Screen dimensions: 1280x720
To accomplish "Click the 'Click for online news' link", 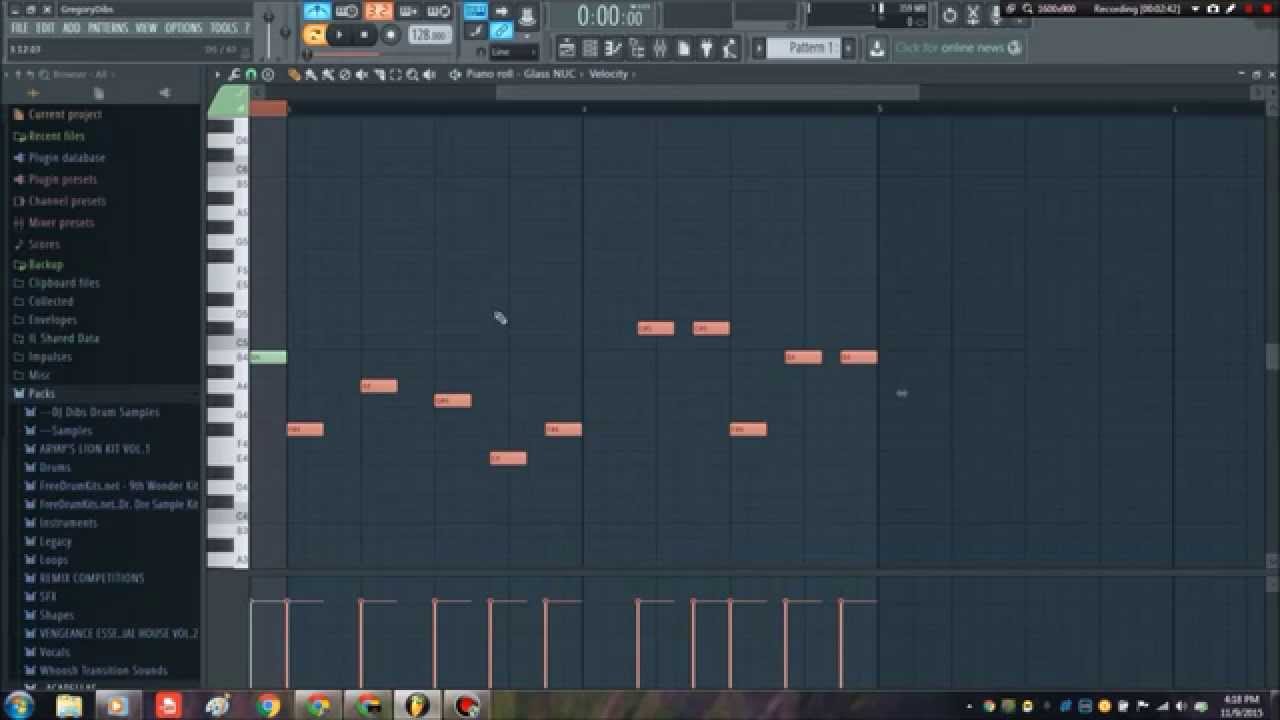I will pos(958,48).
